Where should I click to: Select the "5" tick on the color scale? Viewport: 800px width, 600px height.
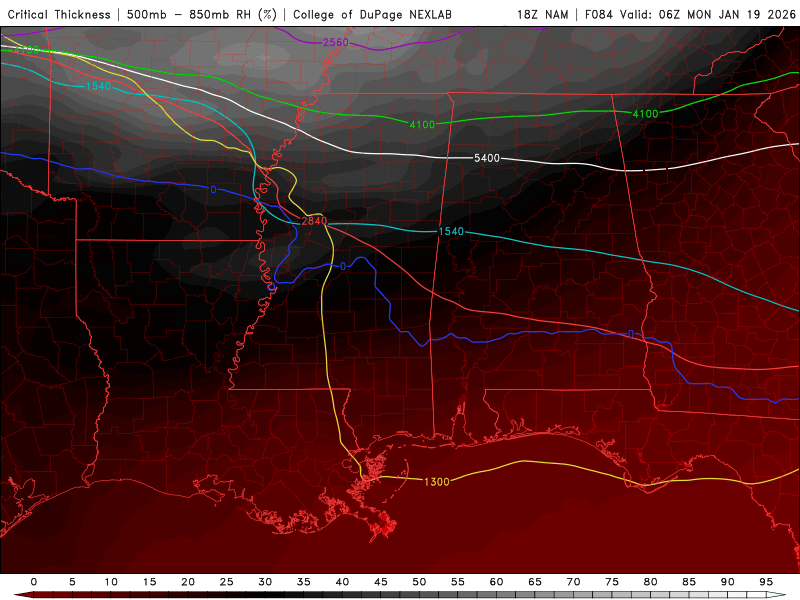tap(72, 582)
